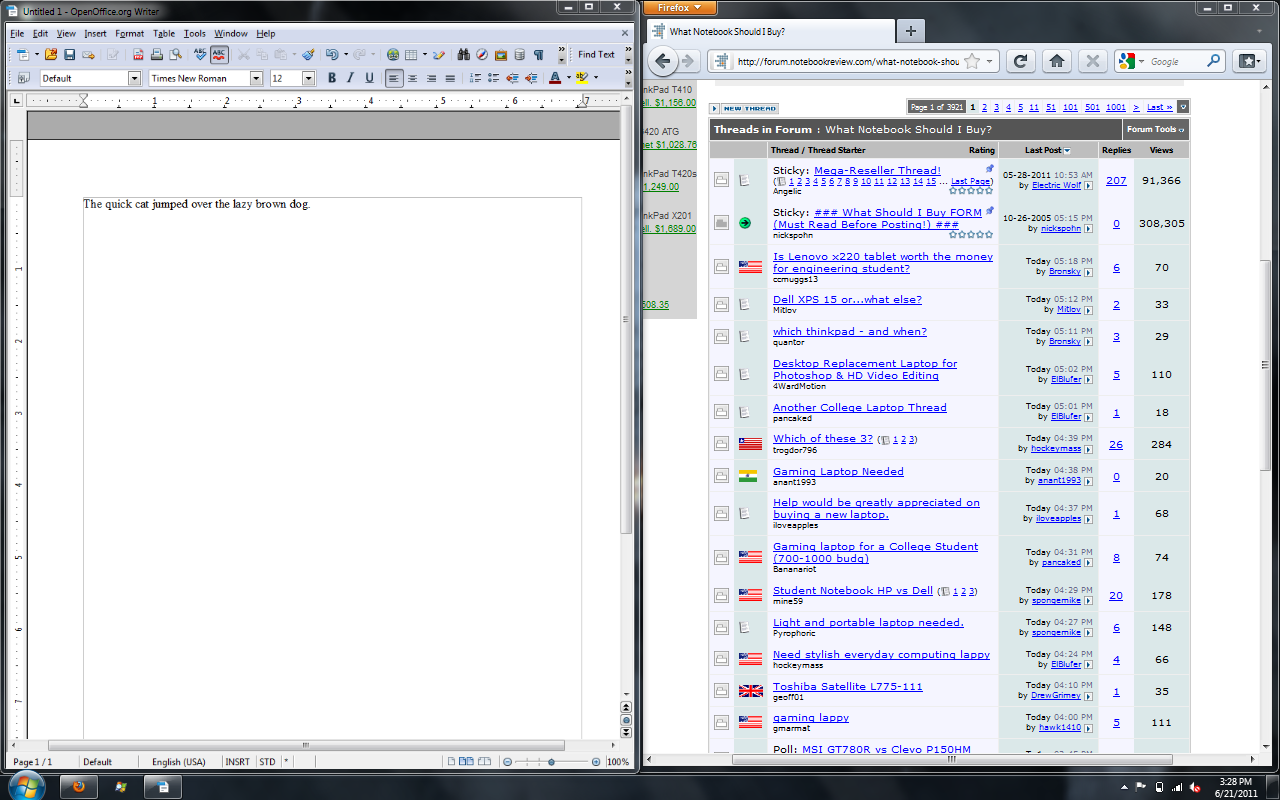Image resolution: width=1280 pixels, height=800 pixels.
Task: Run the Spelling and Grammar check icon
Action: pos(200,55)
